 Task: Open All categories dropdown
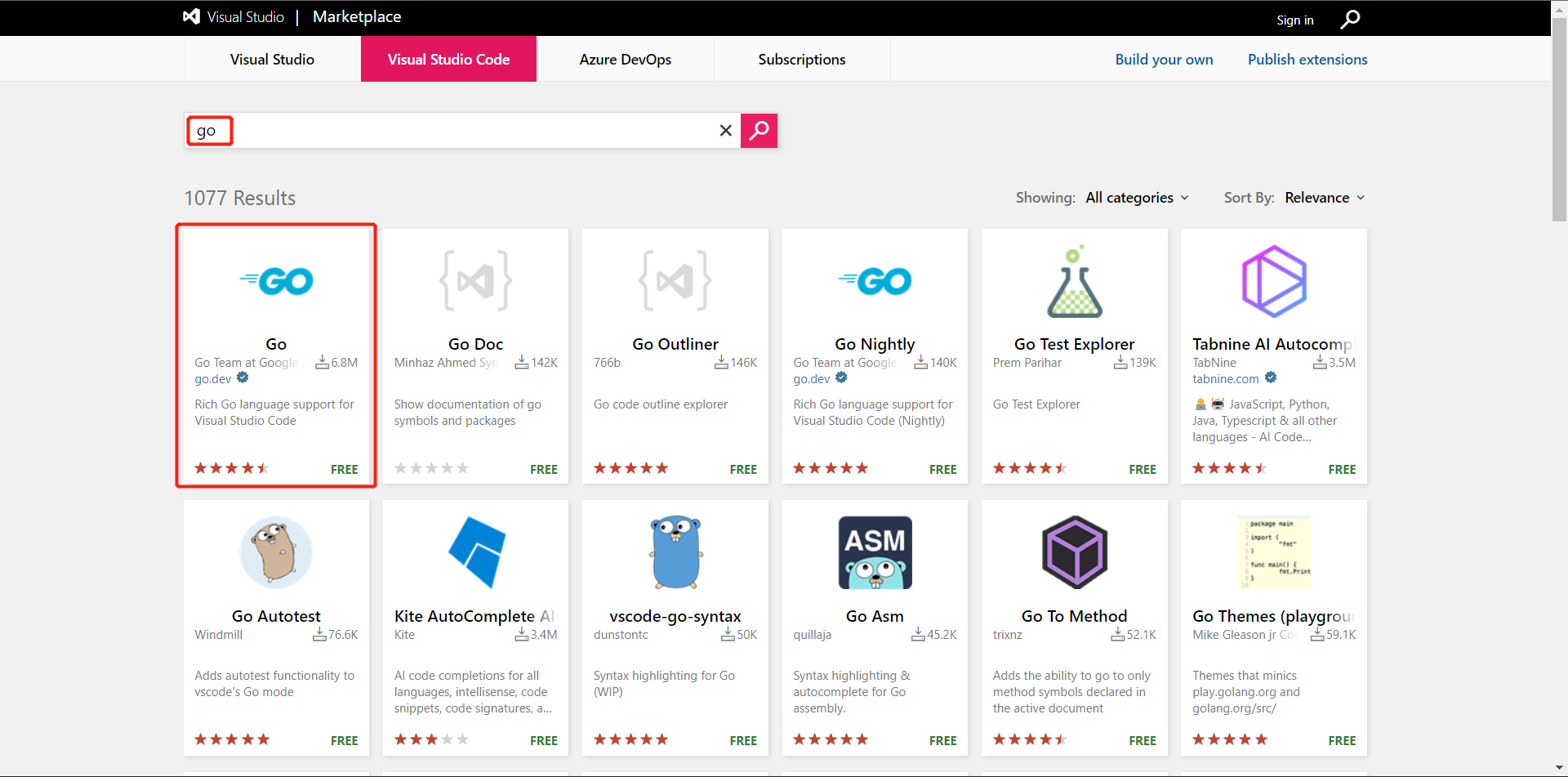tap(1137, 198)
